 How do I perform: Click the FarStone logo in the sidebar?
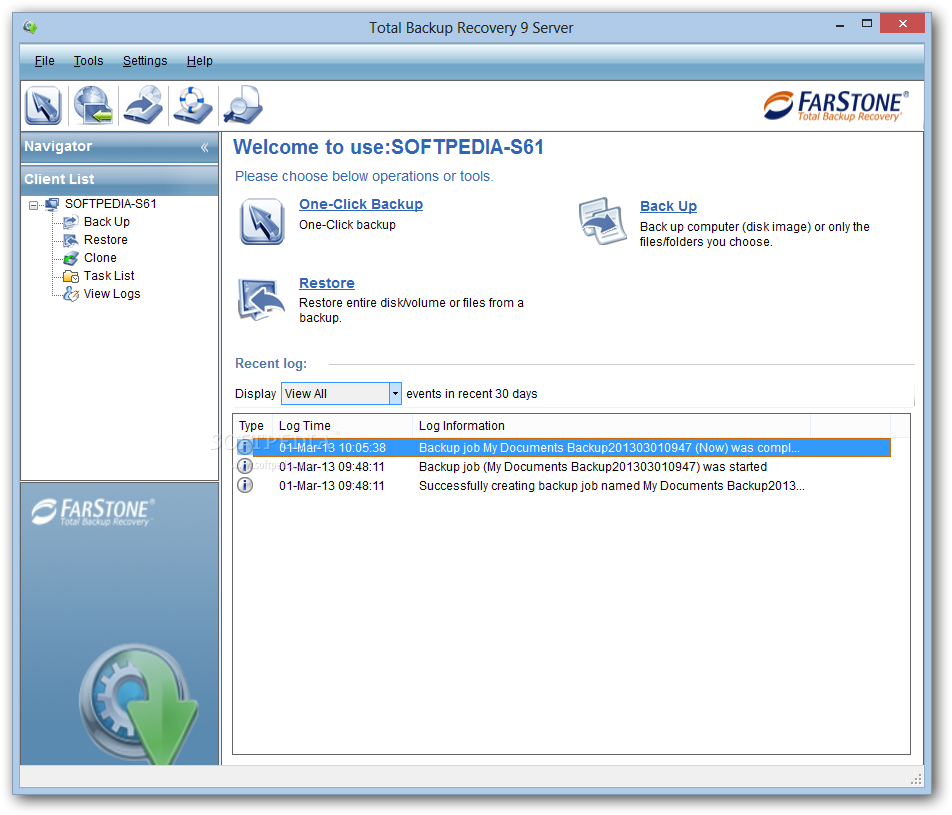point(92,512)
